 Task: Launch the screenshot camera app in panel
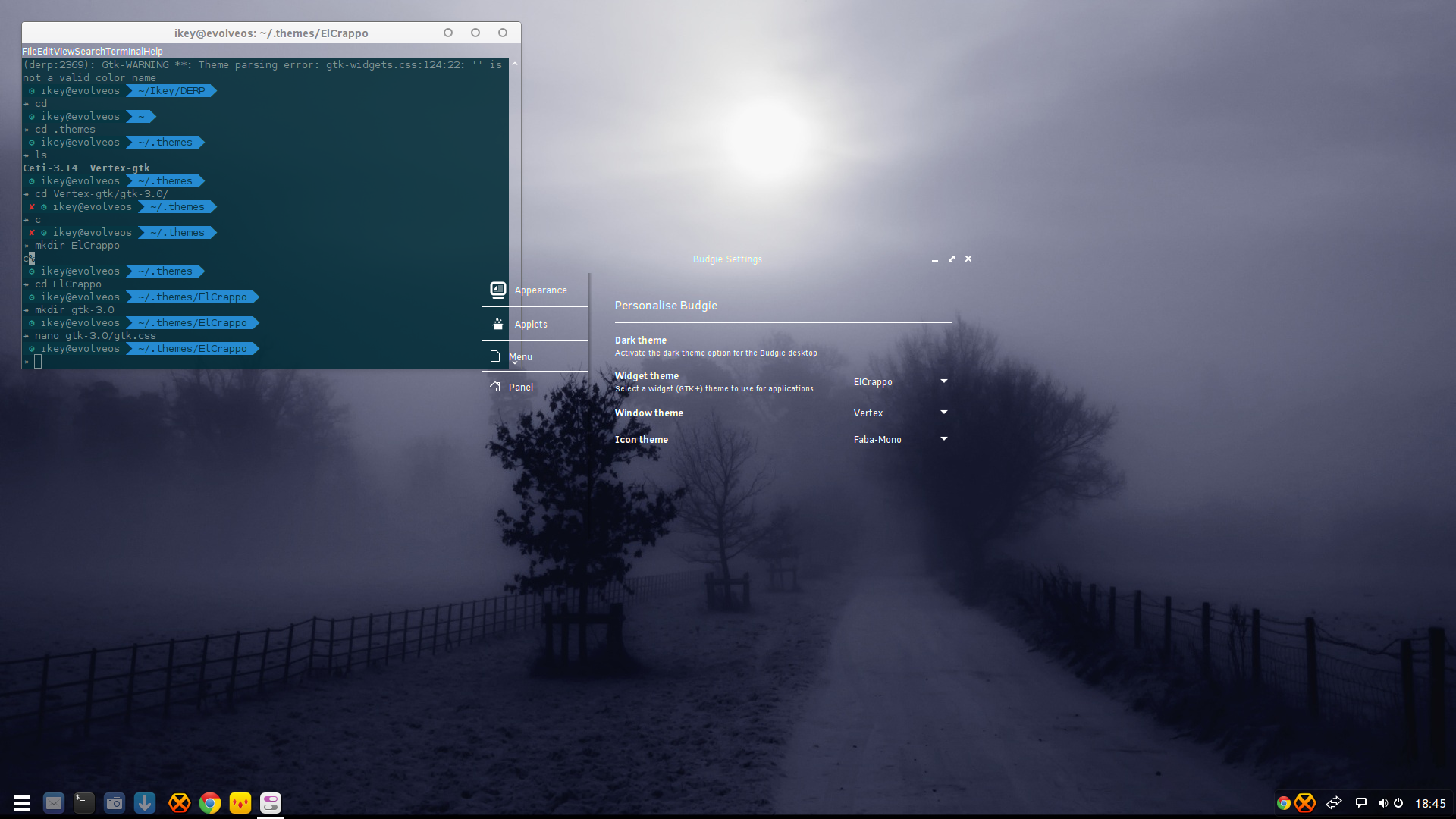[115, 802]
